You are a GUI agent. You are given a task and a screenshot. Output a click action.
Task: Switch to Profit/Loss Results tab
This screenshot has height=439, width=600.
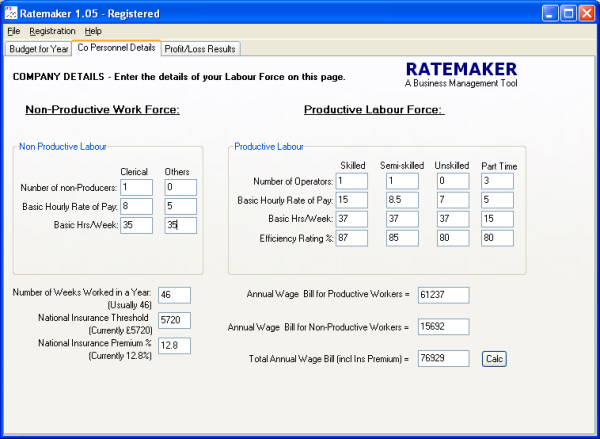click(x=201, y=48)
